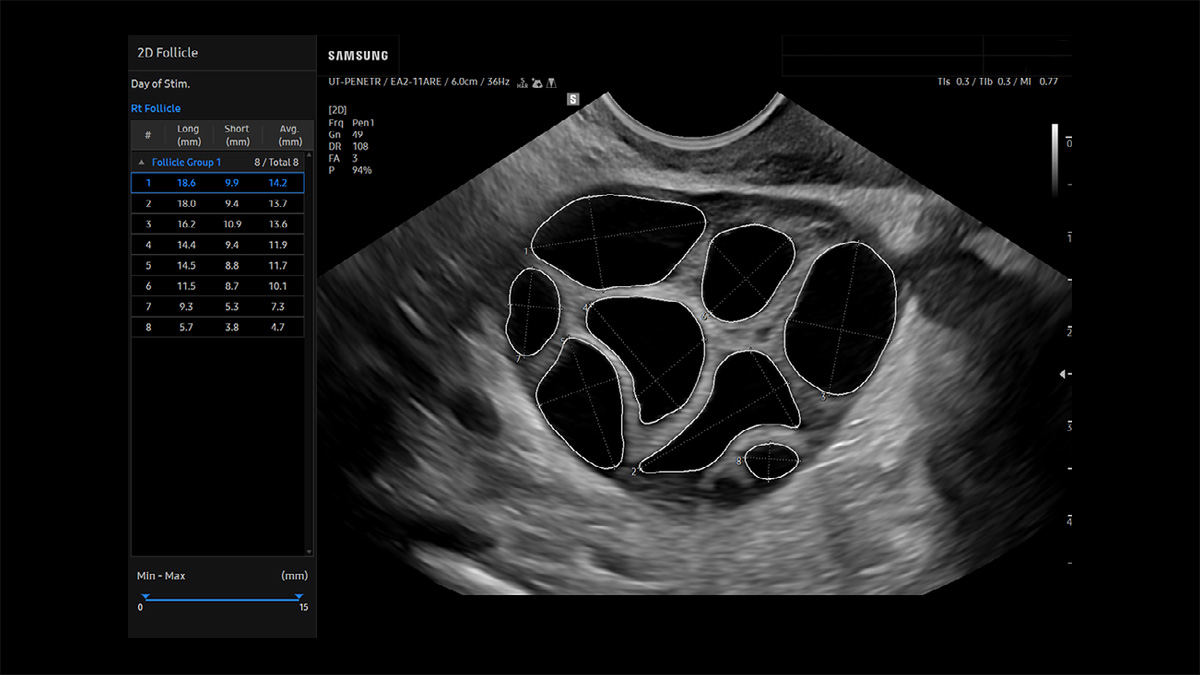
Task: Select follicle row 4 with long 14.4
Action: point(217,245)
